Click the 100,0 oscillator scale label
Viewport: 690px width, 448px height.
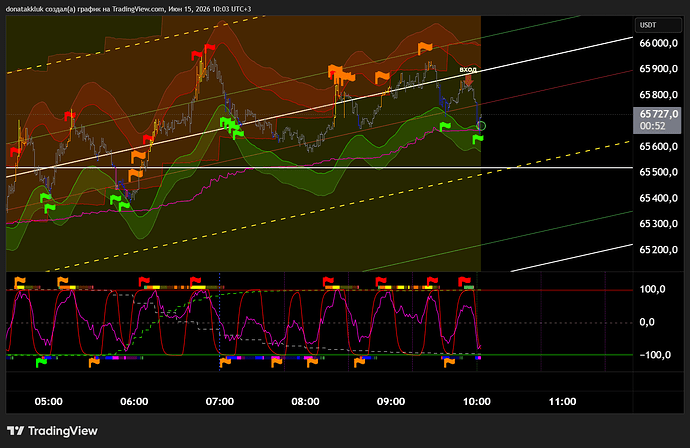[652, 289]
